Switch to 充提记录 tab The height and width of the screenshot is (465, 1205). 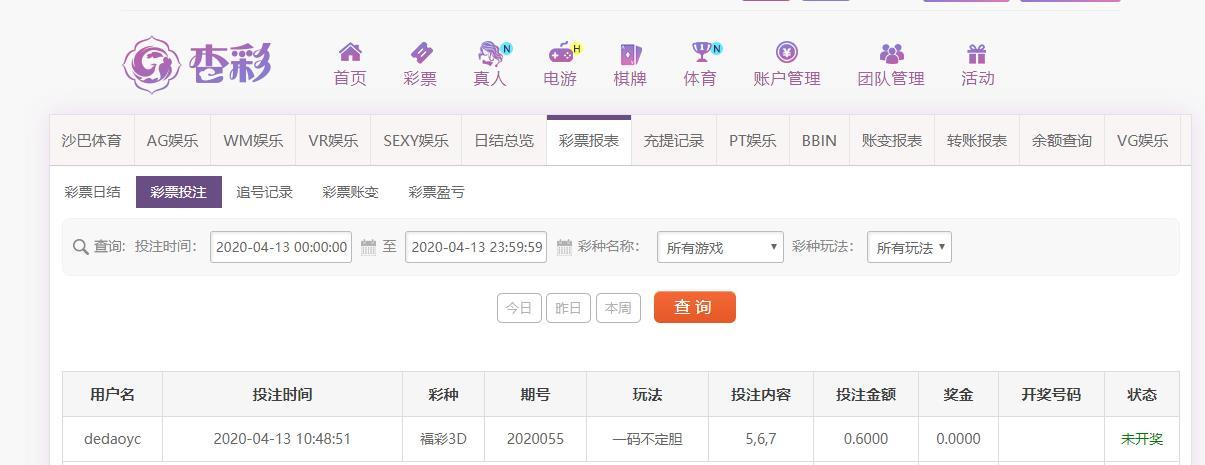(674, 141)
